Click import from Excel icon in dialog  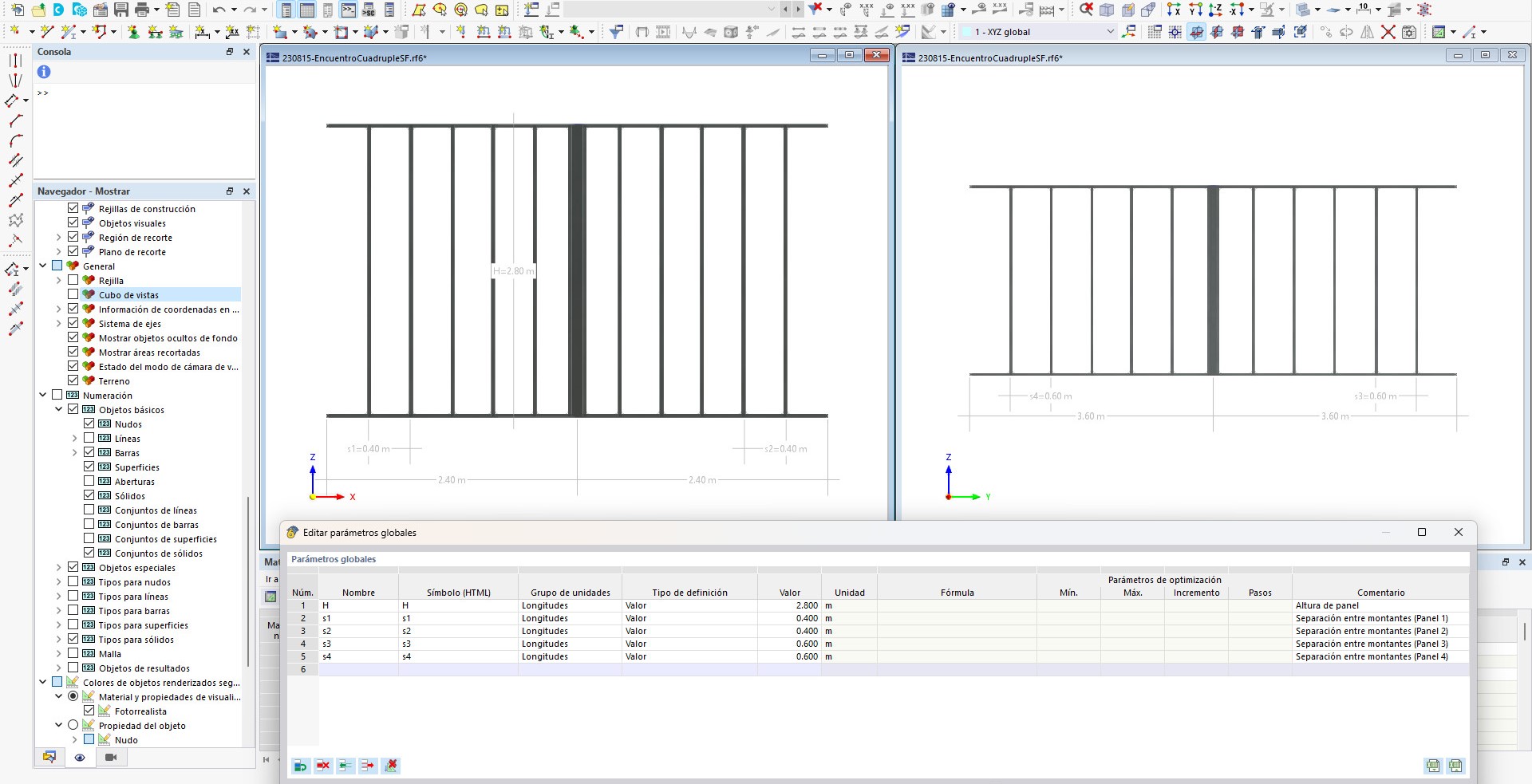point(1433,766)
